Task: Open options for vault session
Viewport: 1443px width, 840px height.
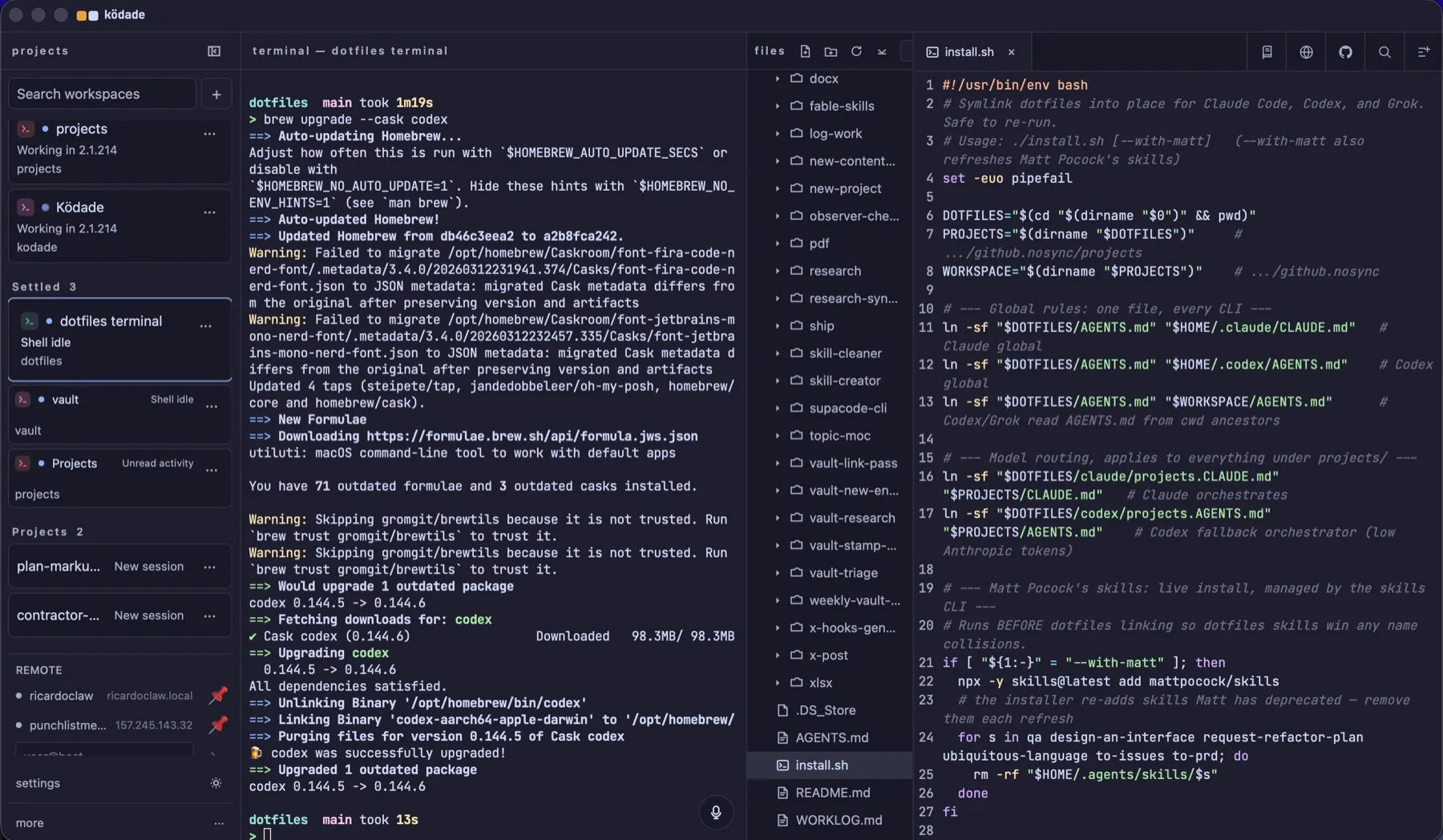Action: coord(212,406)
